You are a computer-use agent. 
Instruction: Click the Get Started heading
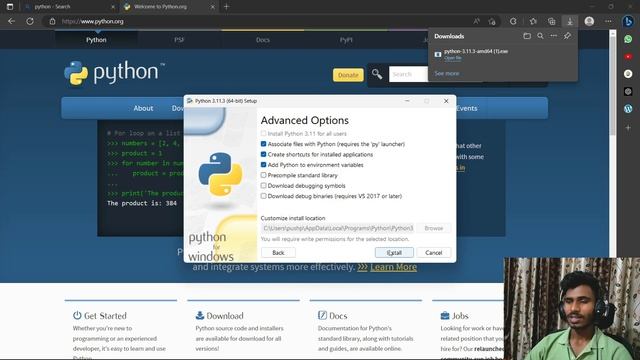pos(105,316)
